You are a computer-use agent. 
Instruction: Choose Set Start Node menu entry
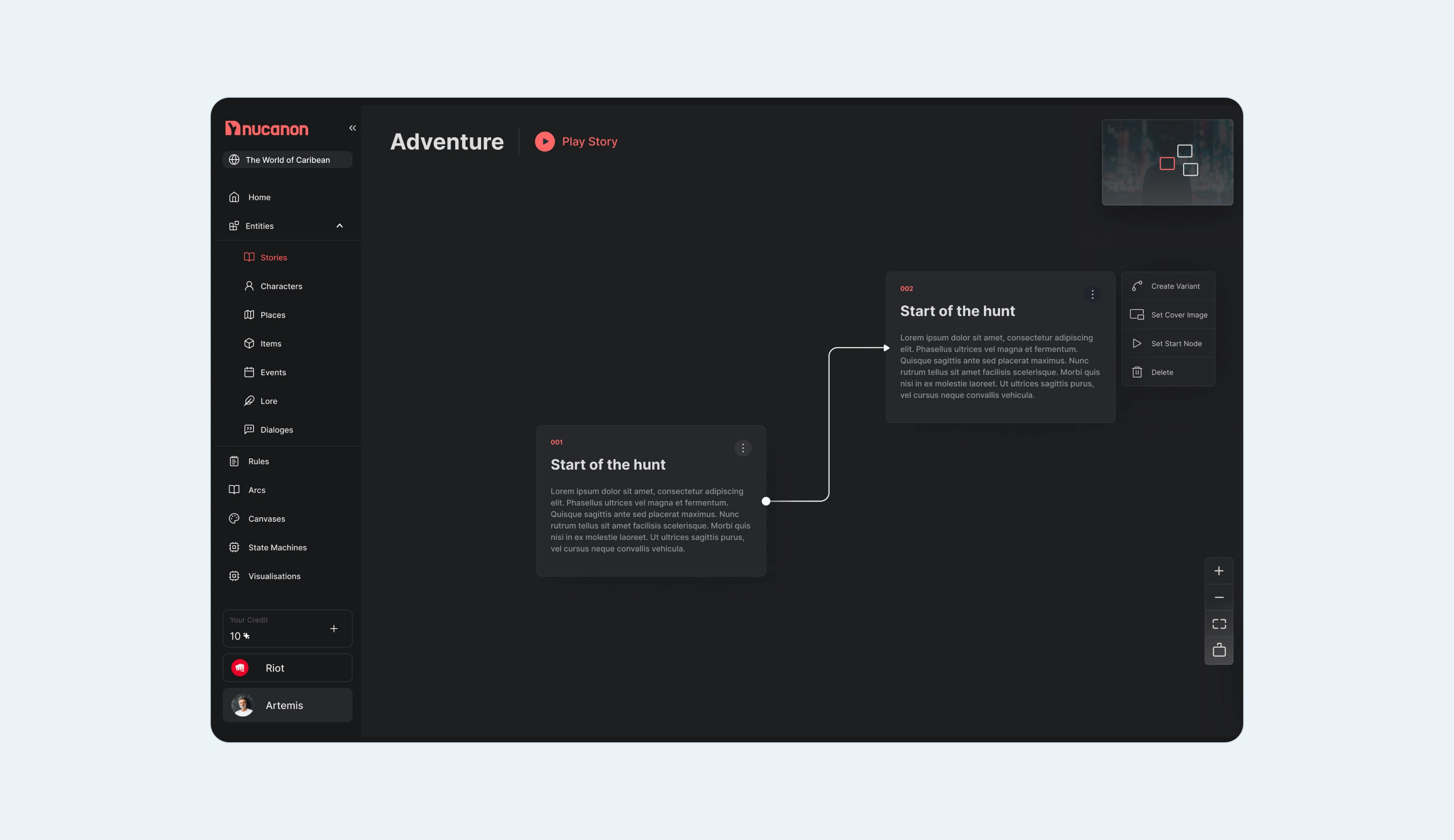[1168, 343]
